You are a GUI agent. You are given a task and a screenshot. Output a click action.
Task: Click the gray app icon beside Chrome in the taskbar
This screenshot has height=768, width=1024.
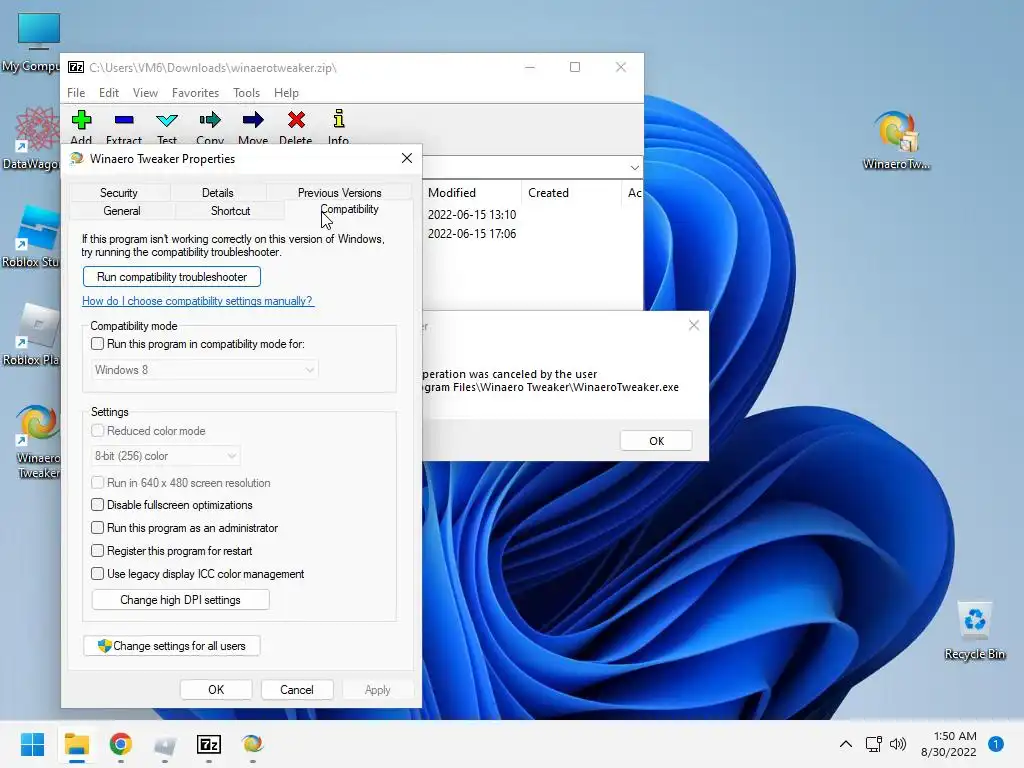point(165,744)
